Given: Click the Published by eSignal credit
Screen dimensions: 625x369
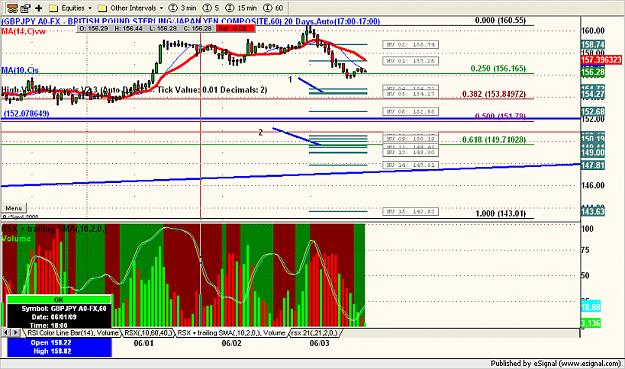Looking at the screenshot, I should click(555, 363).
